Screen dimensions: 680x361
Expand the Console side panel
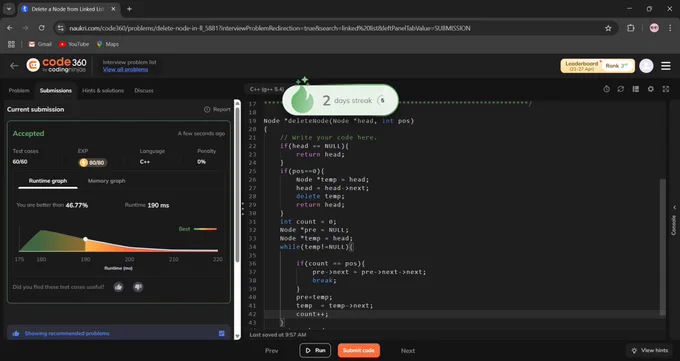tap(674, 221)
